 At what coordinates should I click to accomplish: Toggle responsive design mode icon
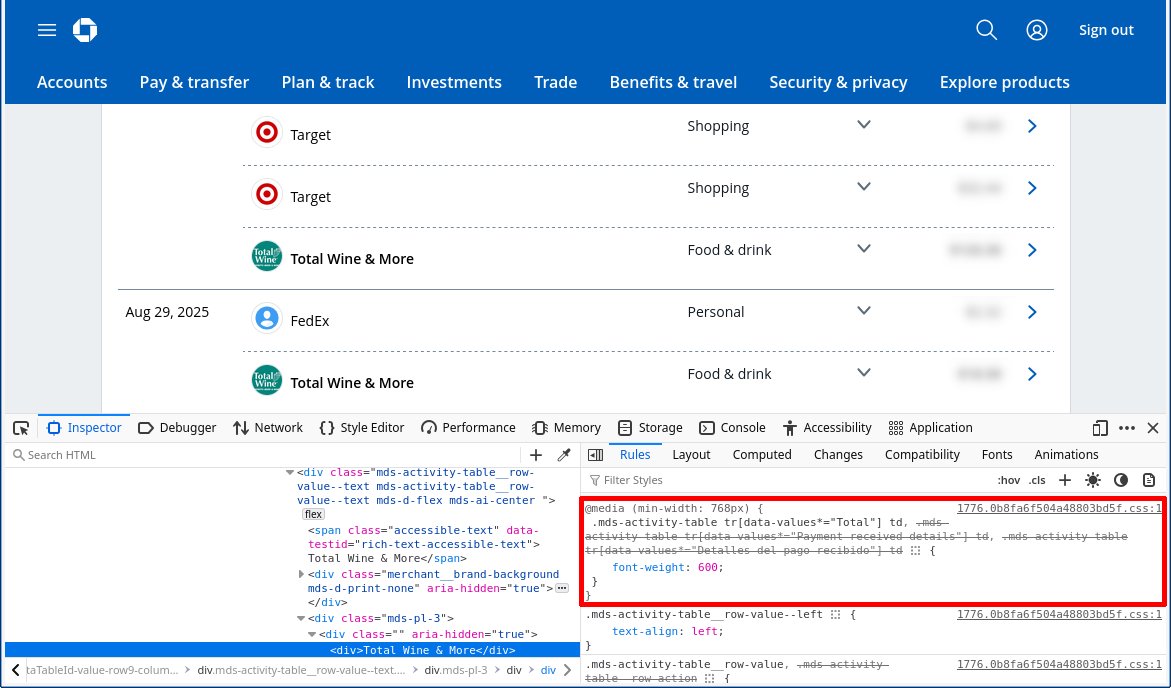click(1099, 428)
